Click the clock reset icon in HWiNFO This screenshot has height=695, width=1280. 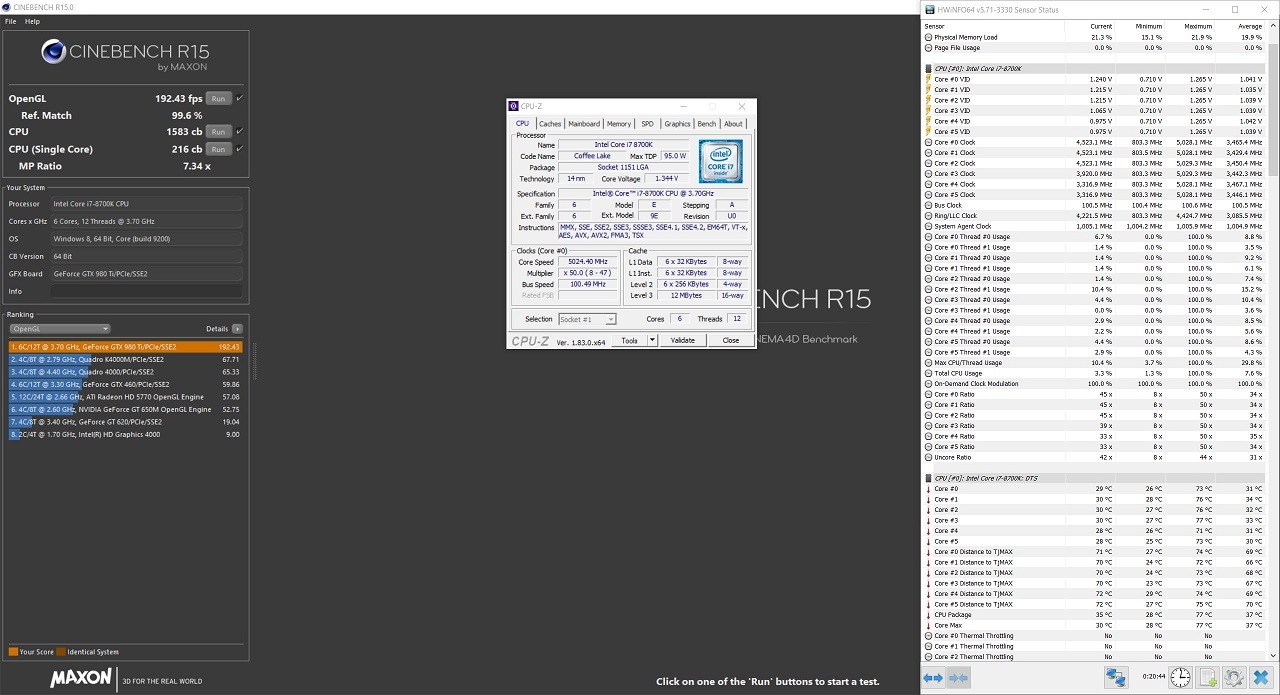click(1181, 678)
